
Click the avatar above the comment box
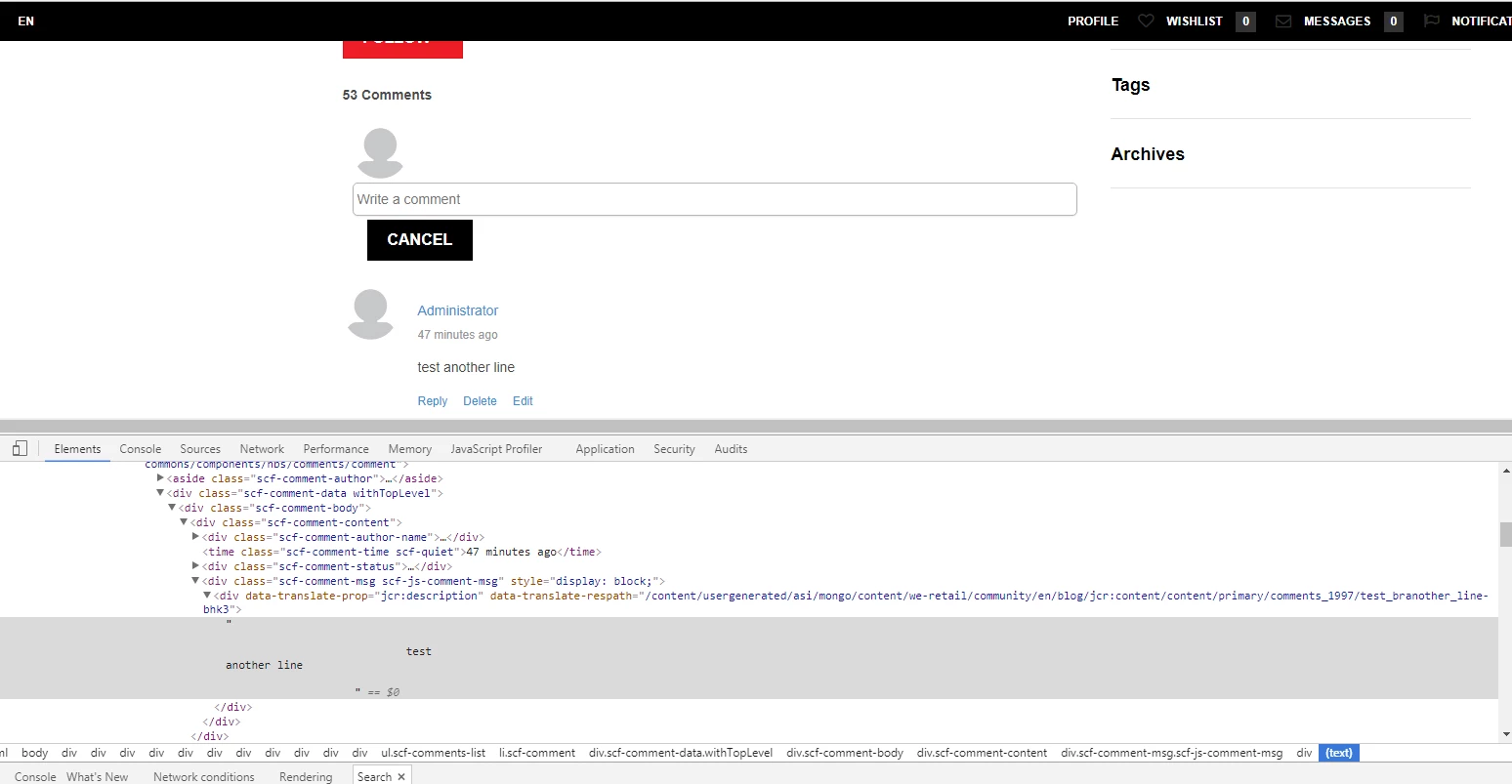[x=380, y=152]
